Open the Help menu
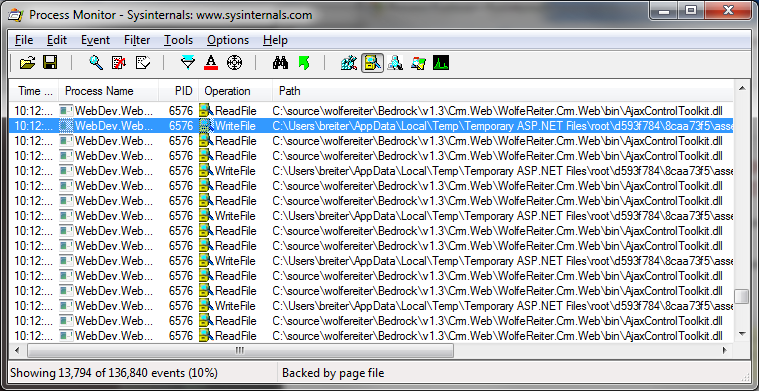 tap(275, 40)
